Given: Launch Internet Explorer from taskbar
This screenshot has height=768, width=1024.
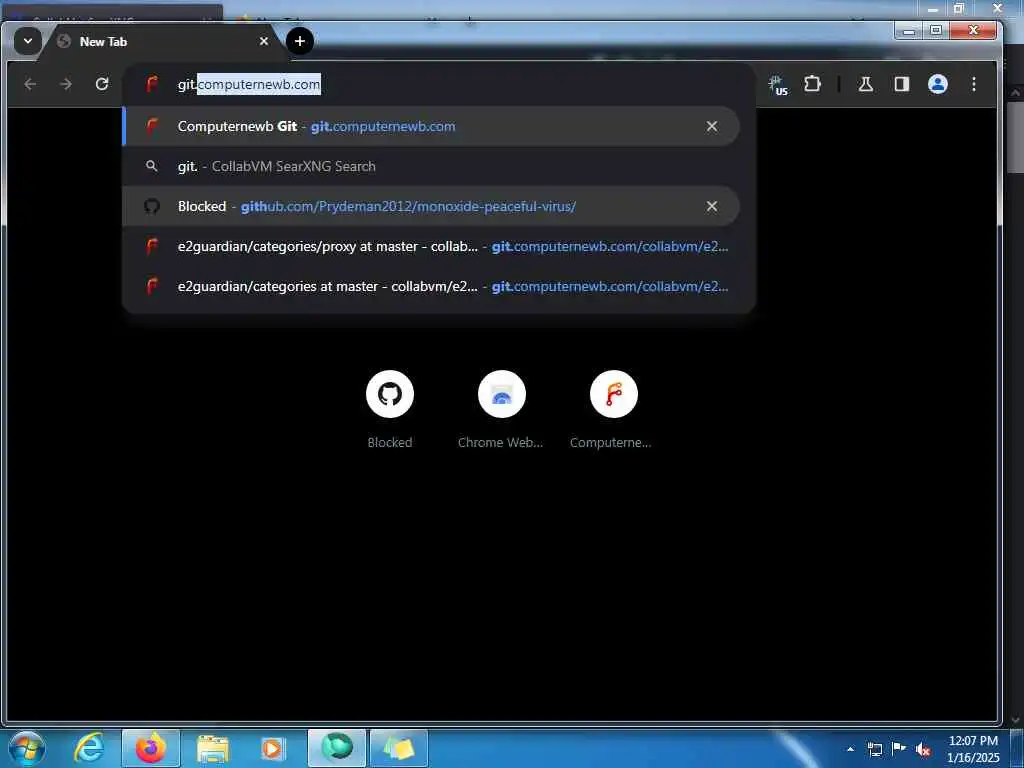Looking at the screenshot, I should coord(89,748).
